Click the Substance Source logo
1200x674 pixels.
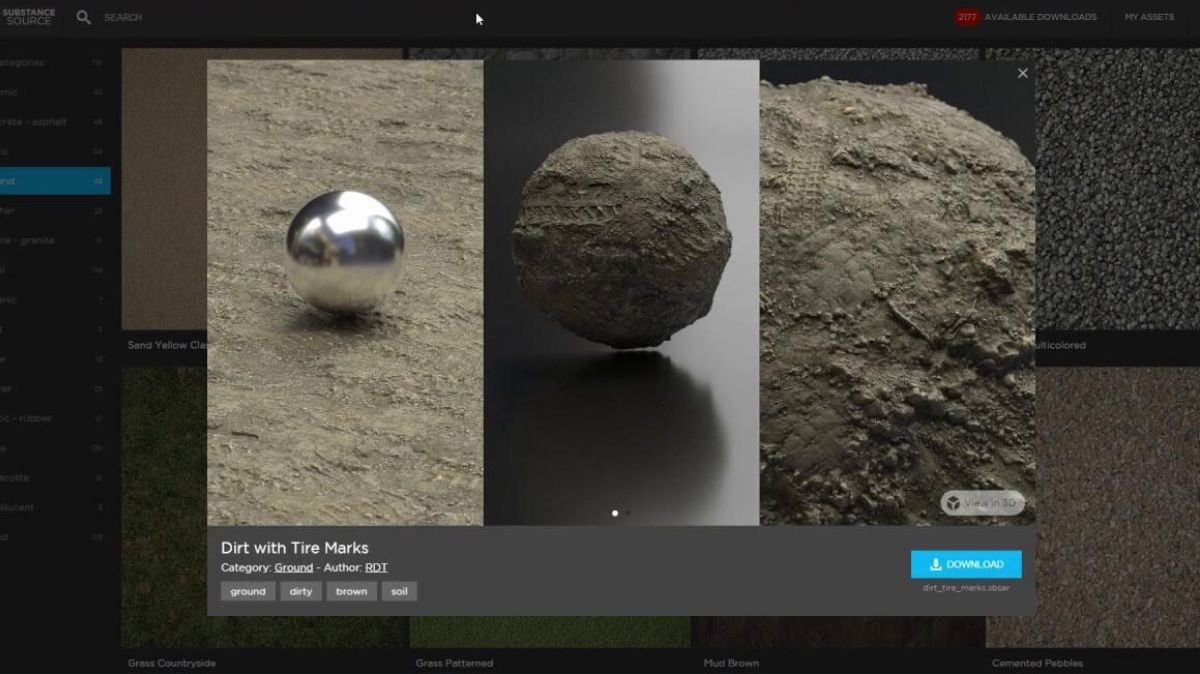click(28, 17)
